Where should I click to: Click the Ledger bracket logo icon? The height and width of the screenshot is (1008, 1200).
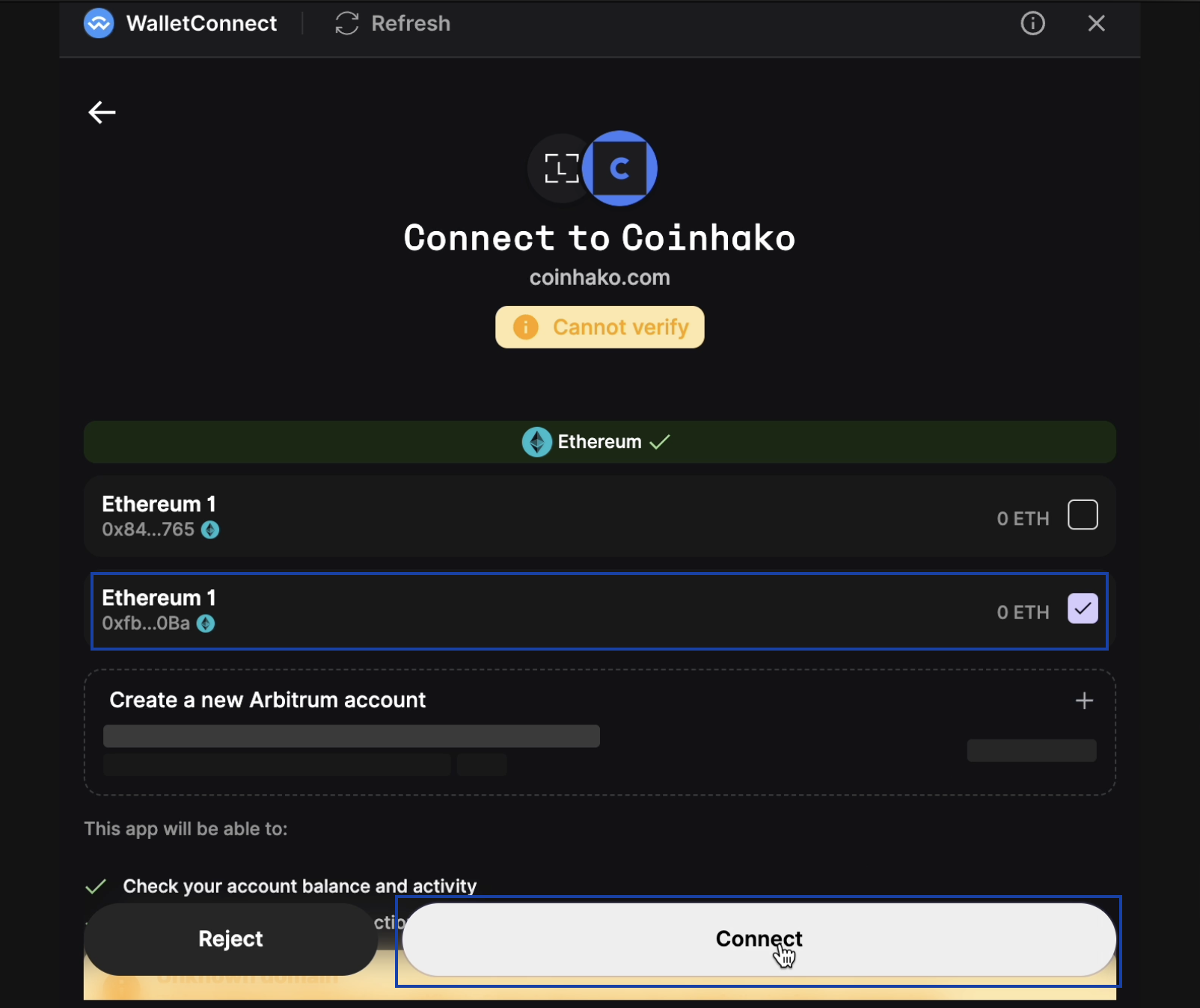point(560,168)
